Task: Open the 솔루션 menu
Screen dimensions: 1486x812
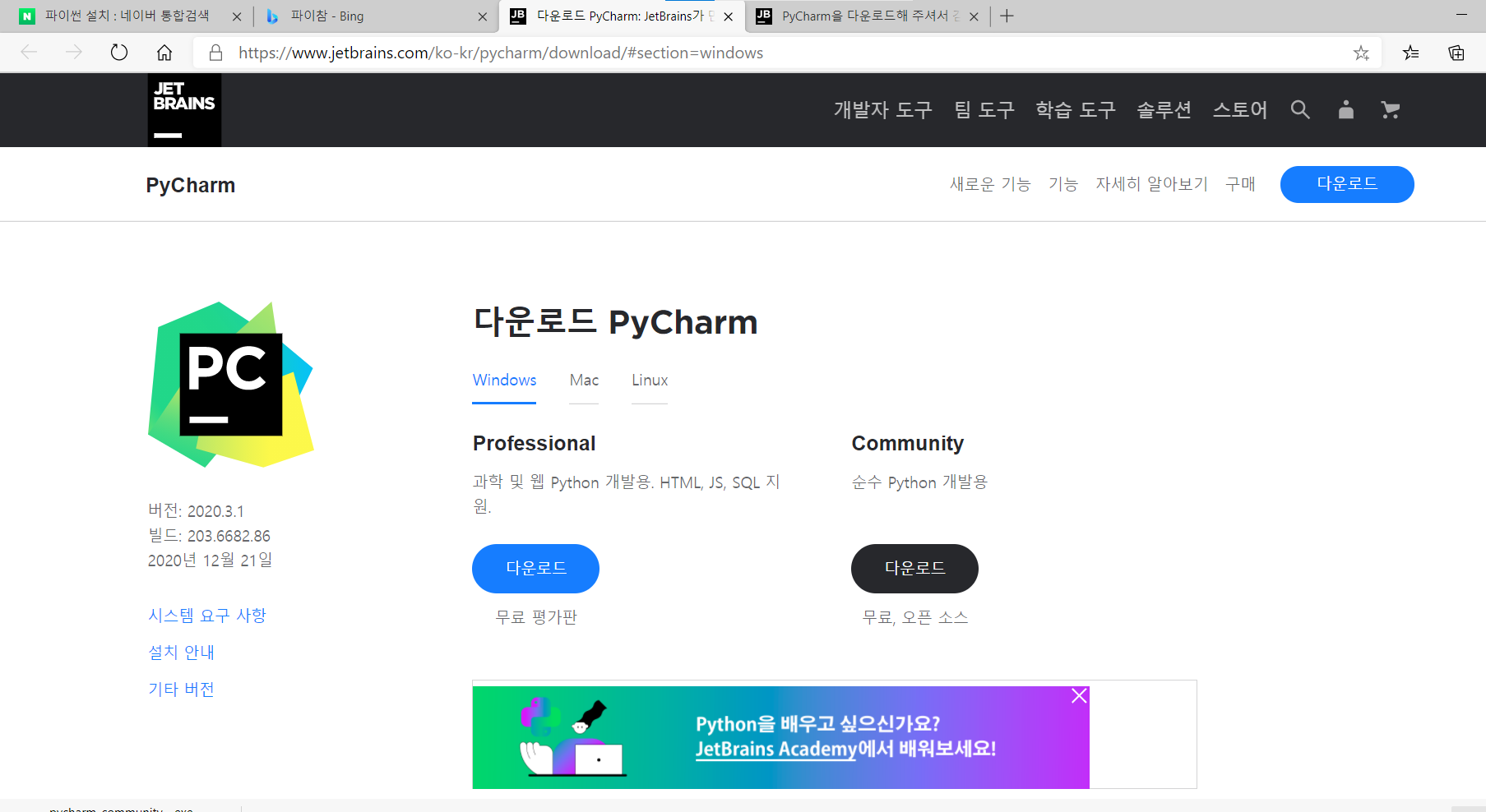Action: click(1164, 109)
